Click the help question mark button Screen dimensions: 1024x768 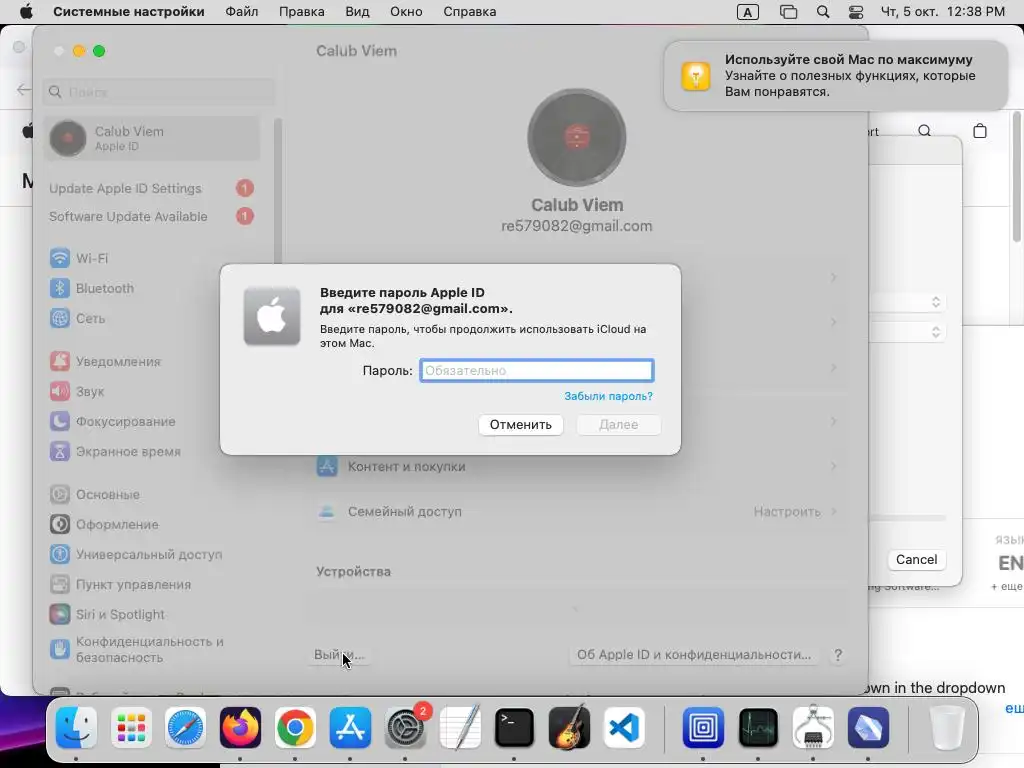click(838, 654)
